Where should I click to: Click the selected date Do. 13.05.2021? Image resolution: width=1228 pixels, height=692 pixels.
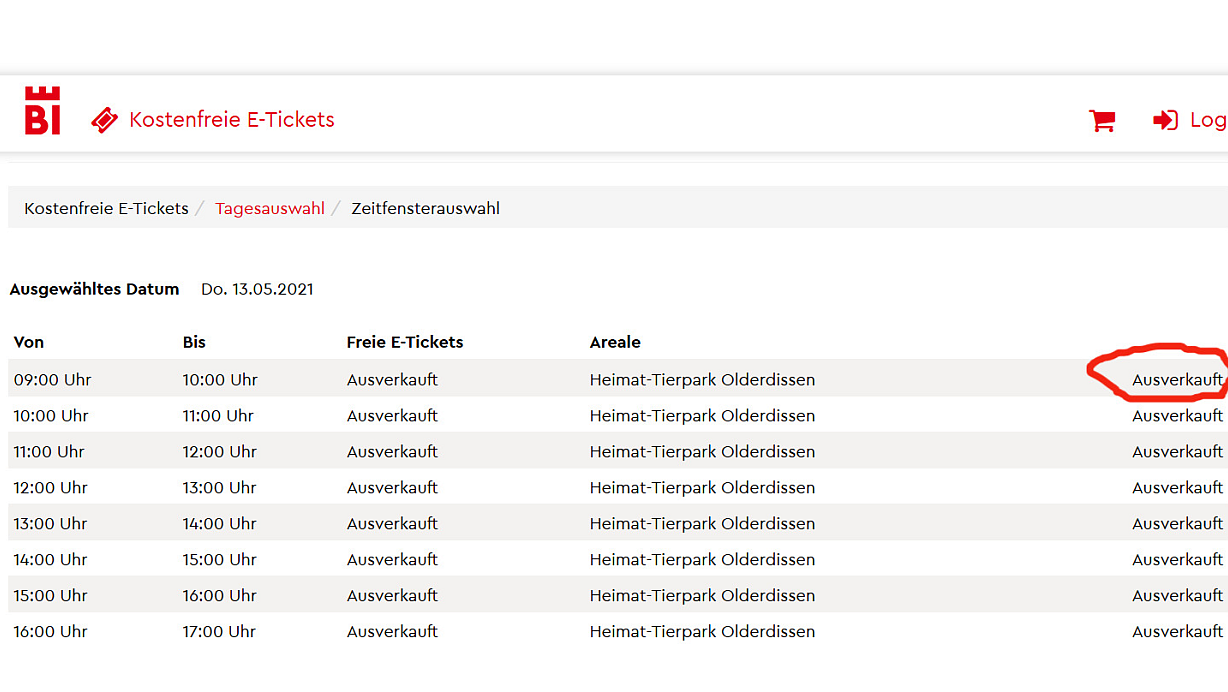pyautogui.click(x=257, y=290)
